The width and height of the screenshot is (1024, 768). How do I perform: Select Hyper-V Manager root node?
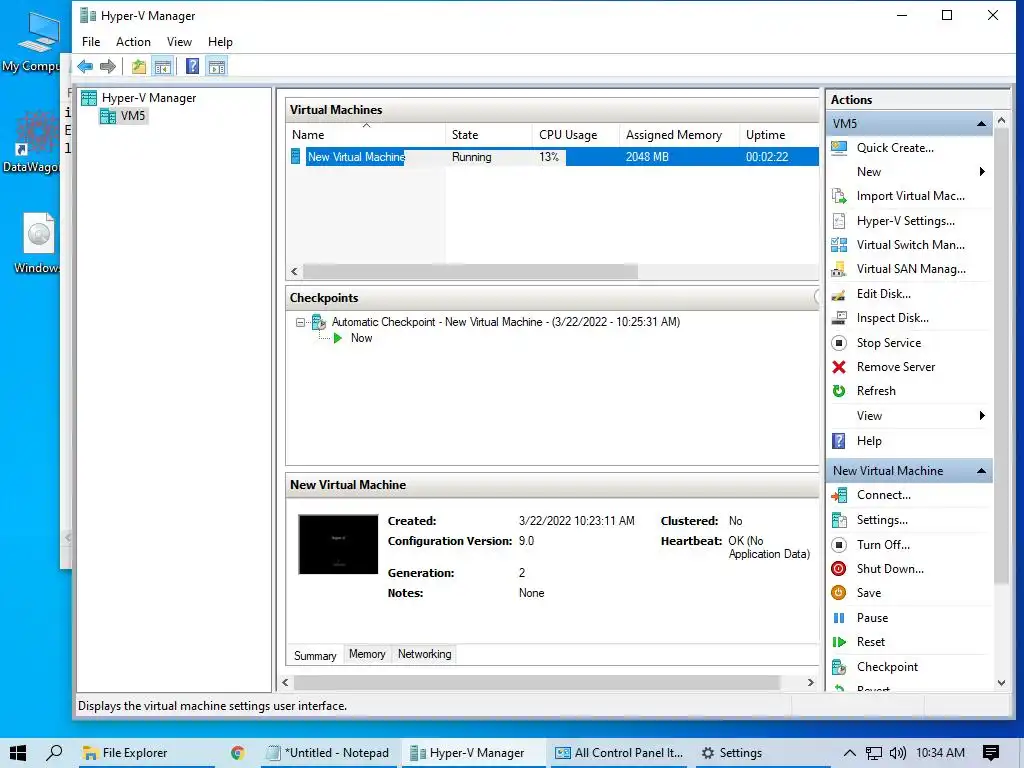tap(148, 98)
